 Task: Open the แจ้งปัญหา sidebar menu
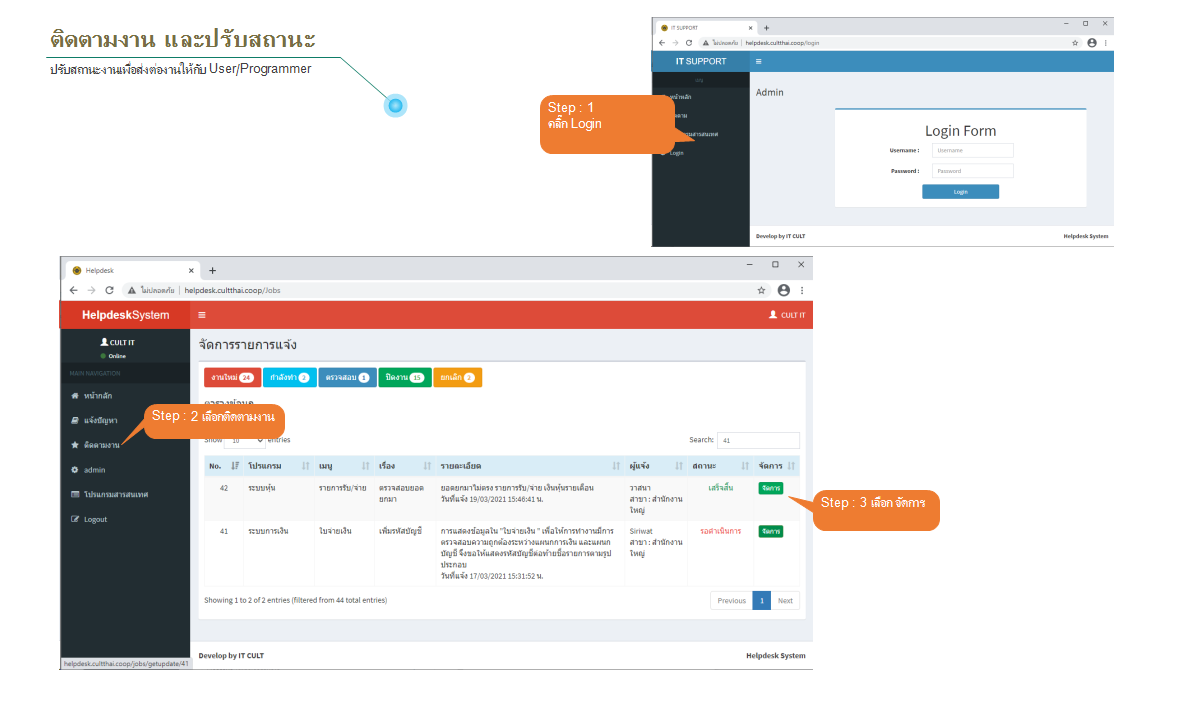coord(101,420)
